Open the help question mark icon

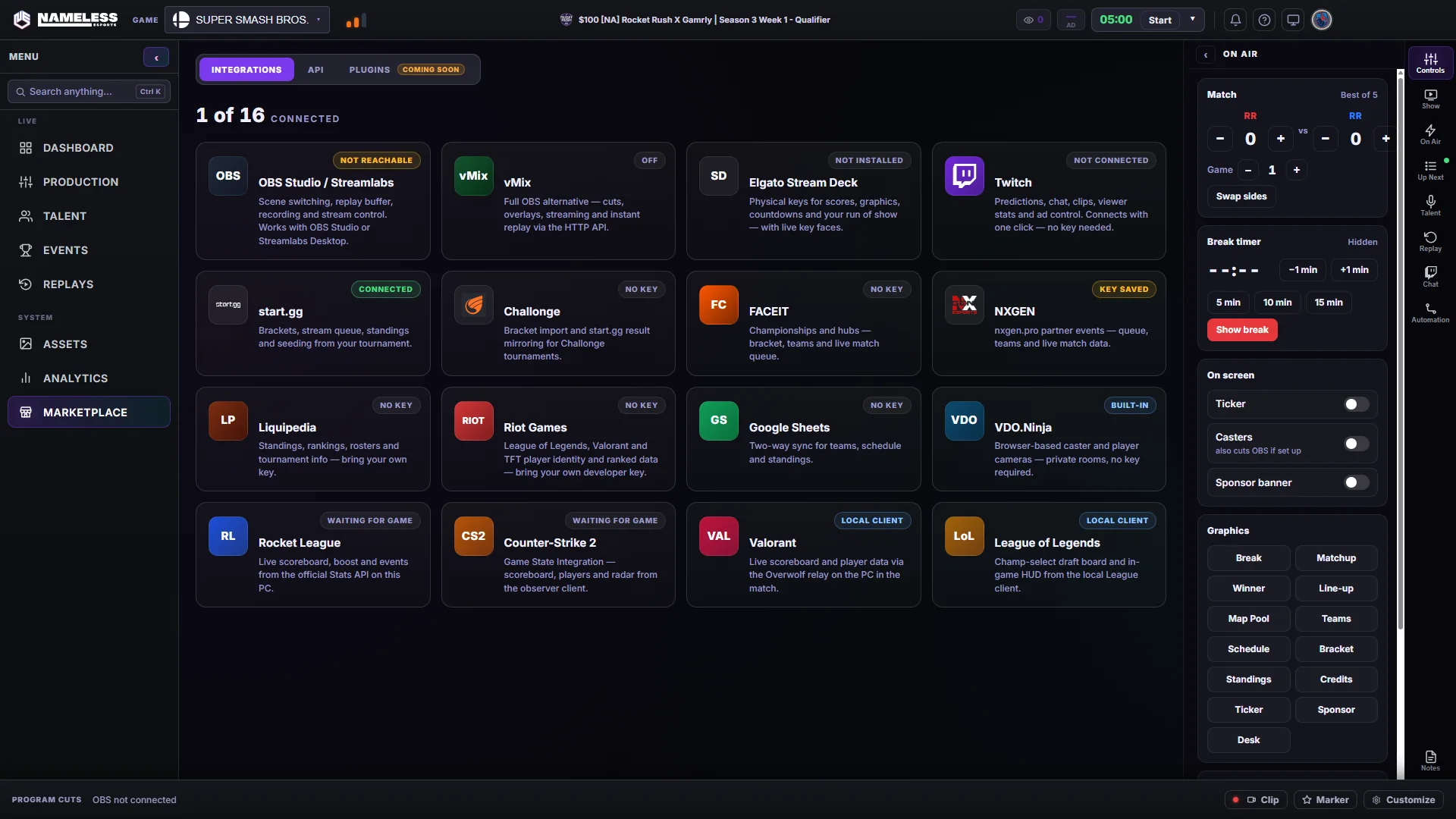coord(1264,20)
